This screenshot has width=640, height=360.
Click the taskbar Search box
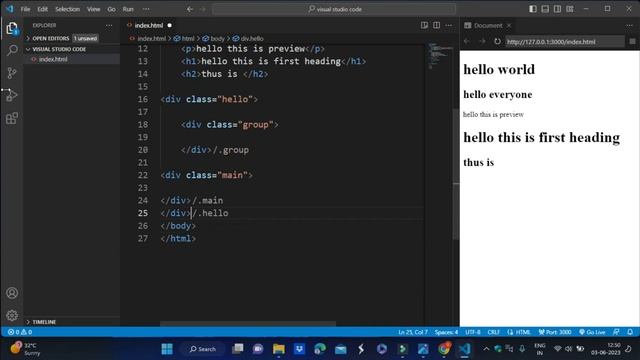203,349
